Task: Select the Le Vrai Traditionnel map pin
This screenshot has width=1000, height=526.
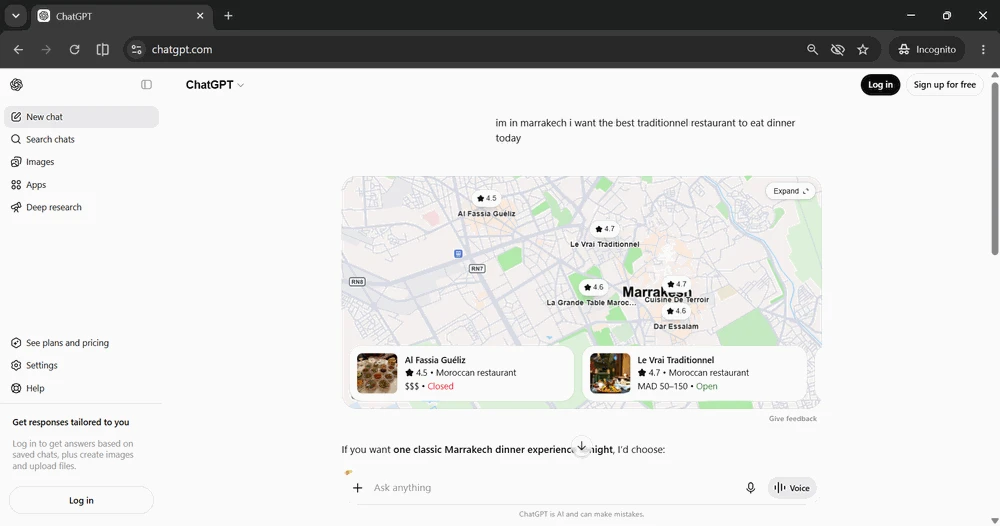Action: click(605, 229)
